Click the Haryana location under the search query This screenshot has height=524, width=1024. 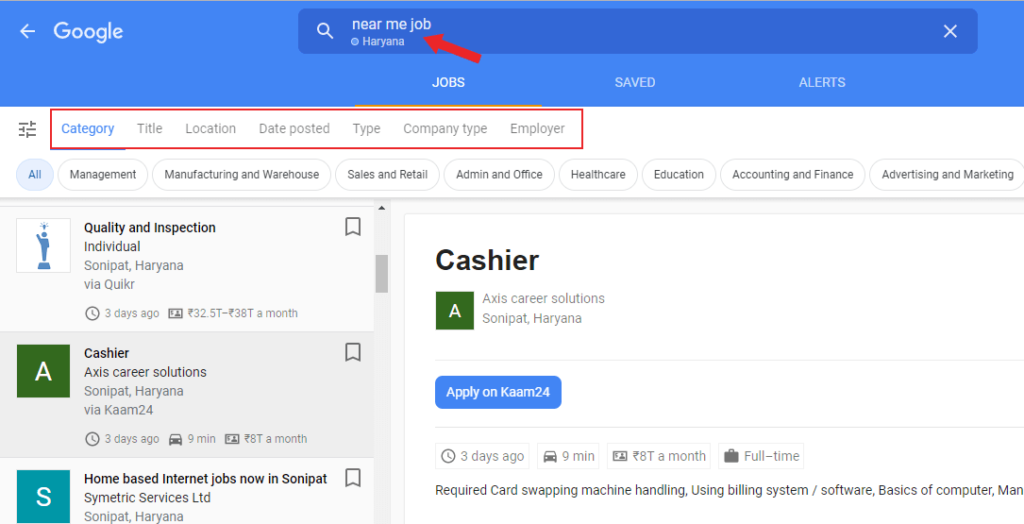pyautogui.click(x=379, y=41)
